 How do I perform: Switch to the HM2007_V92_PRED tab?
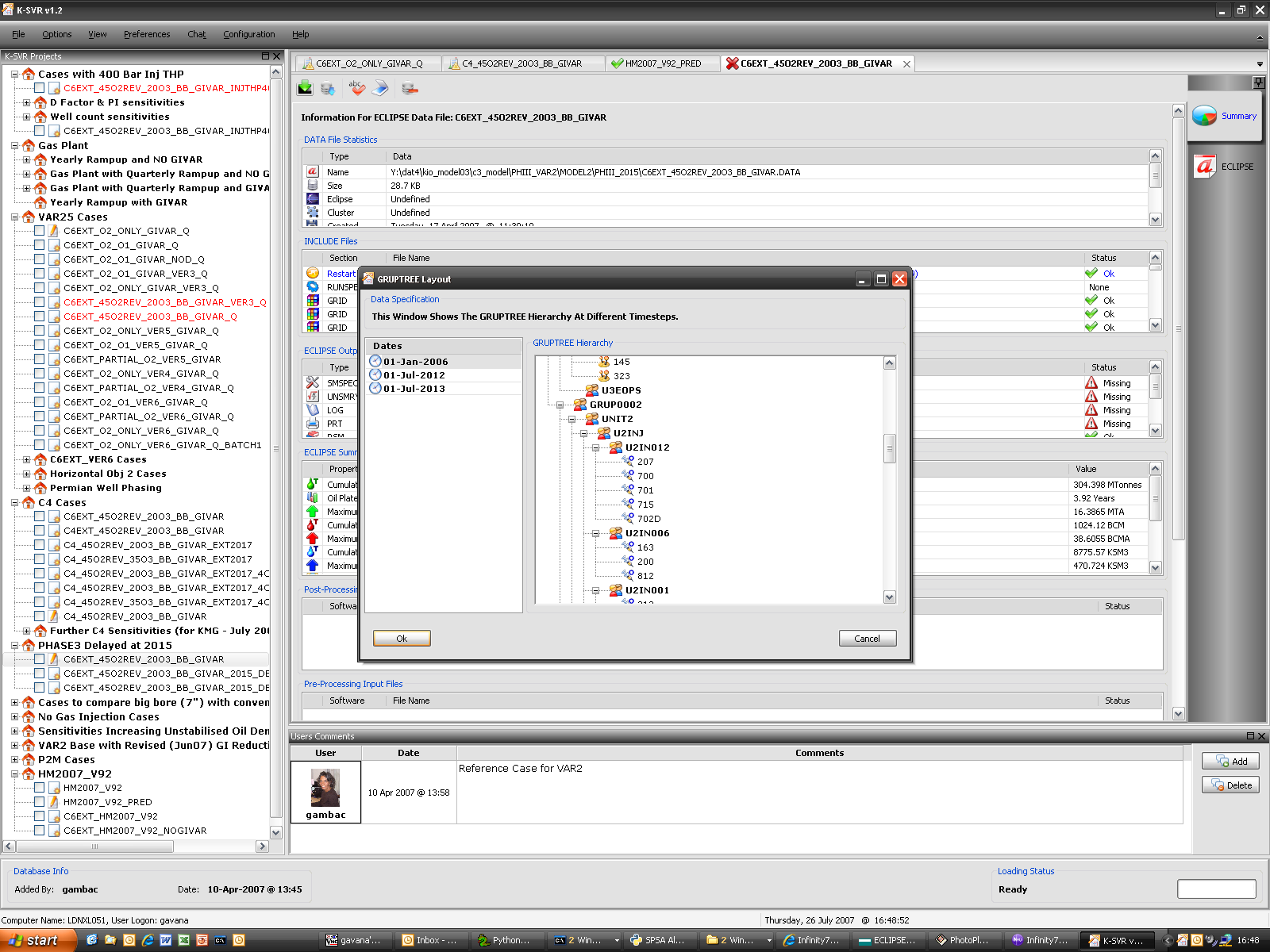pos(662,63)
